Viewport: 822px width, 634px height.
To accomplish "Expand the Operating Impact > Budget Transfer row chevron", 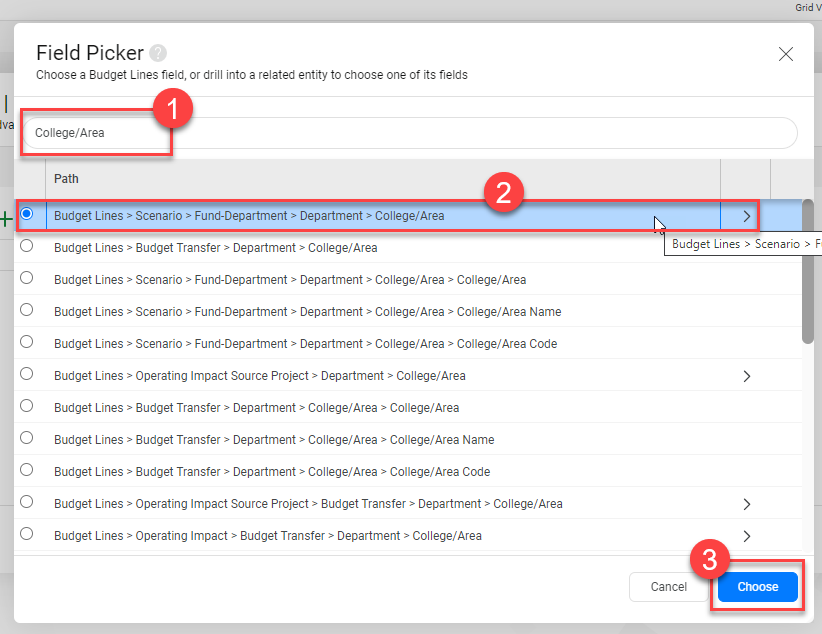I will click(x=747, y=535).
